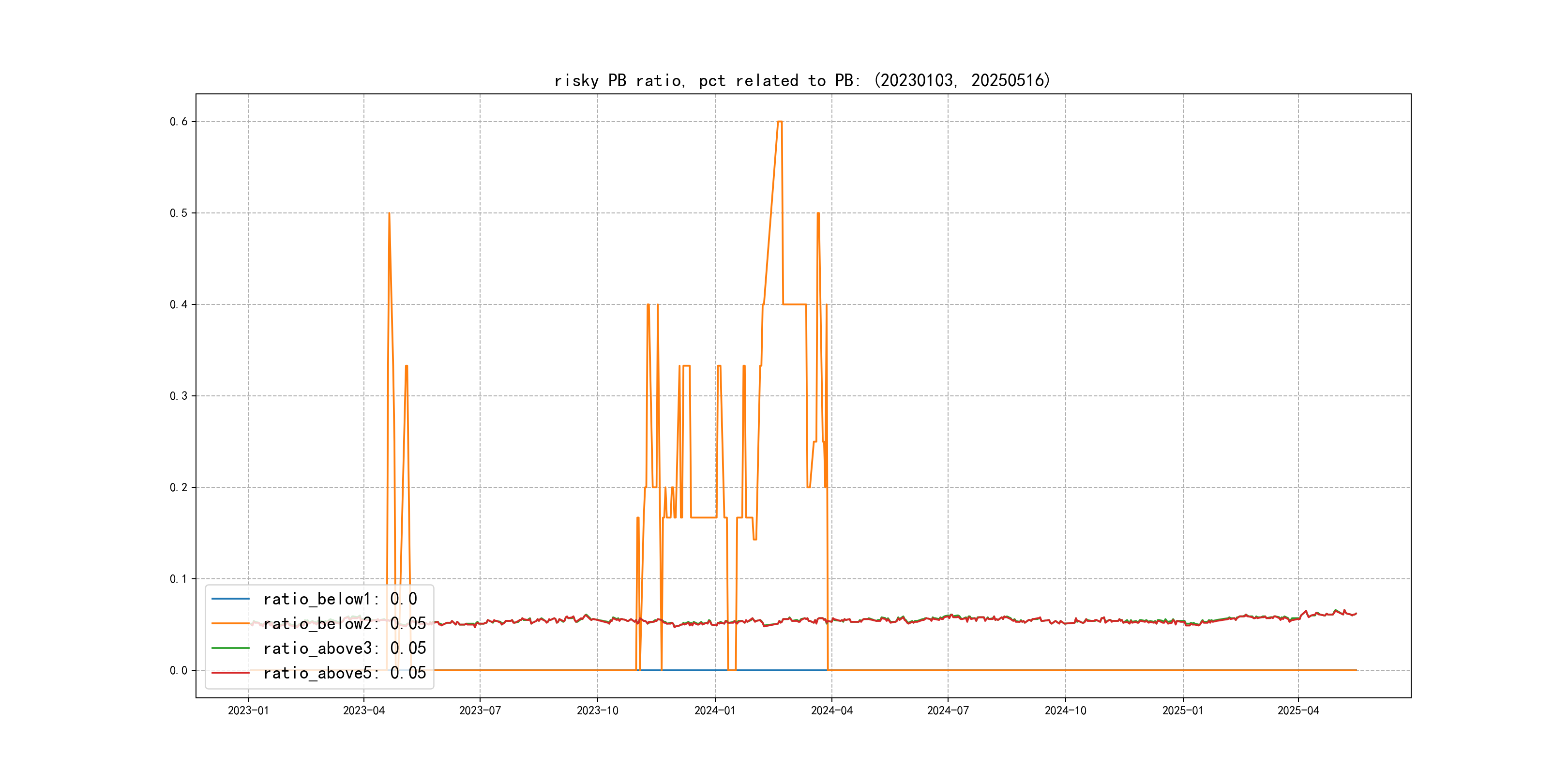The height and width of the screenshot is (784, 1568).
Task: Click the 0.3 y-axis tick label
Action: tap(179, 396)
